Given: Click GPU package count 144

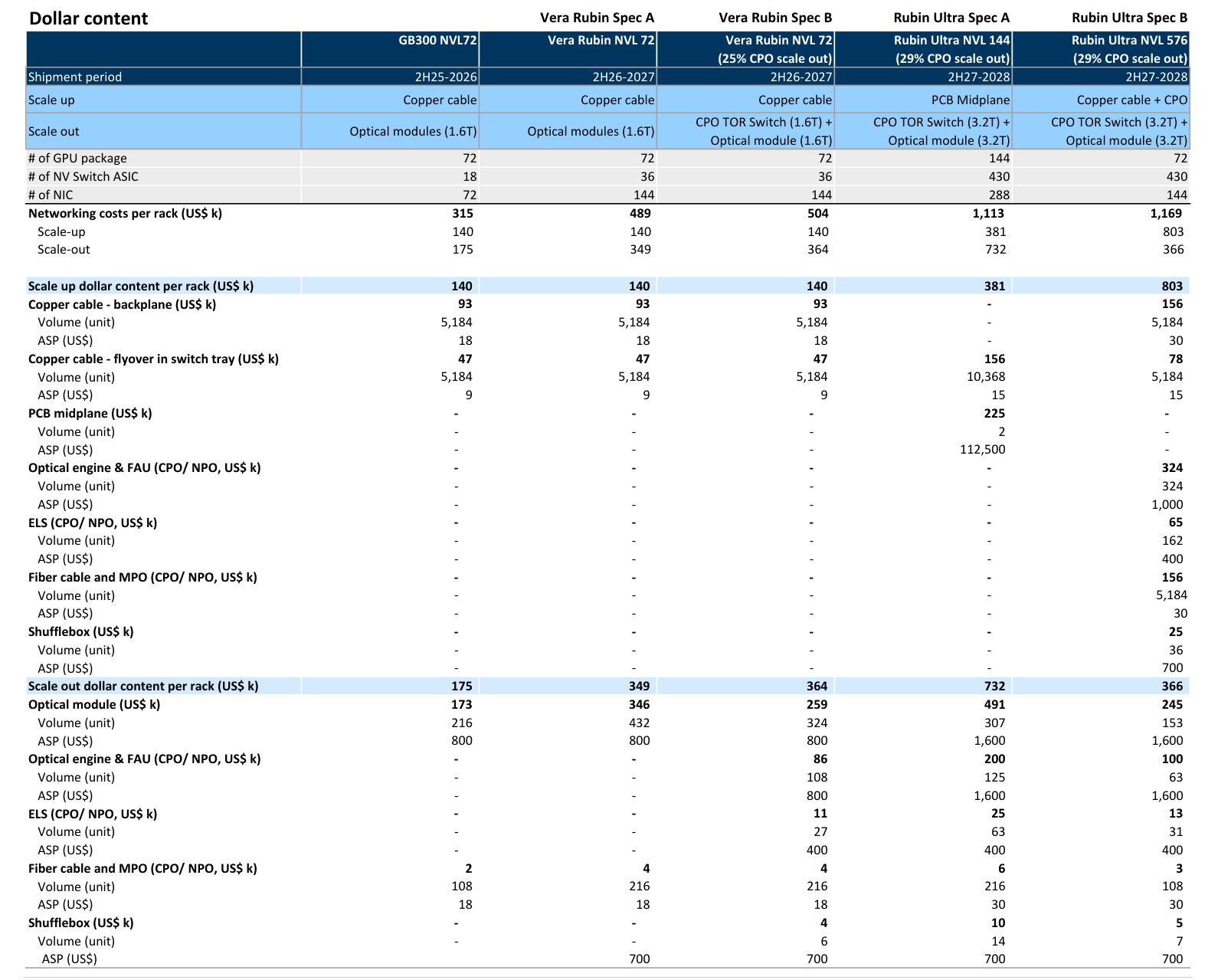Looking at the screenshot, I should pos(999,158).
